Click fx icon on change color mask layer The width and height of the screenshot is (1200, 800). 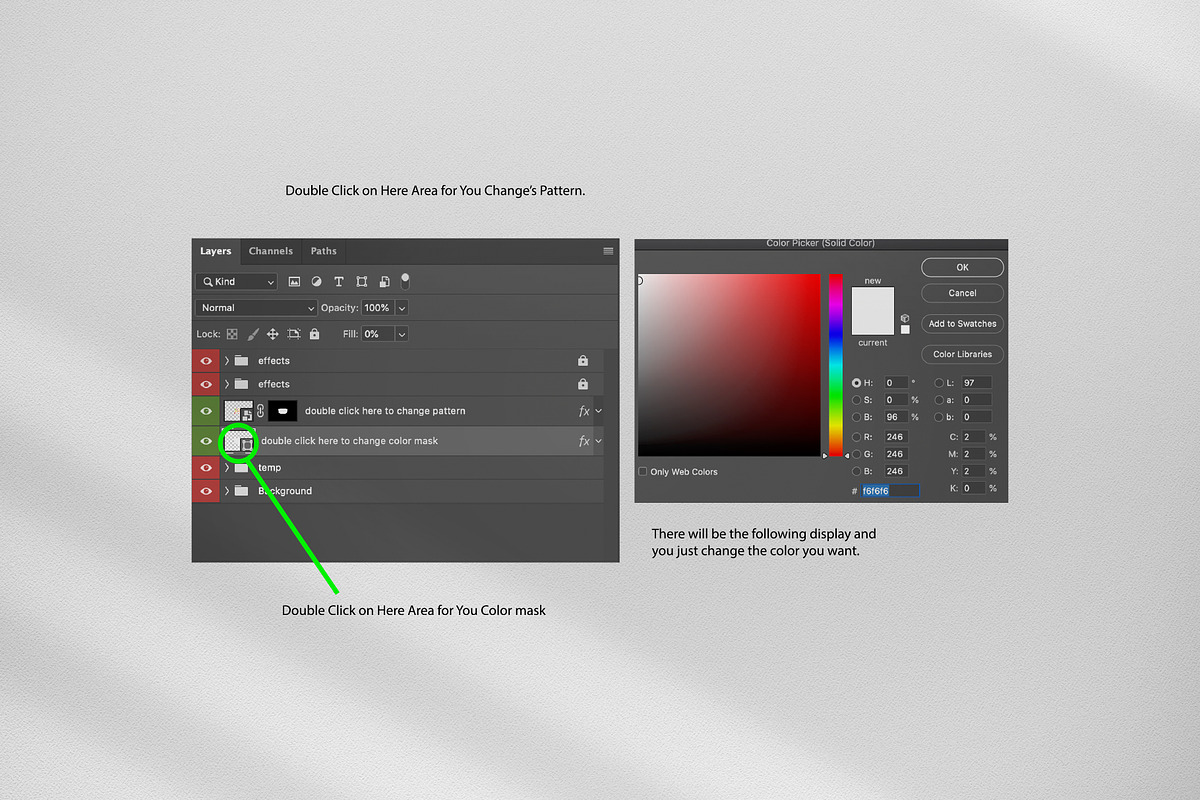(584, 441)
